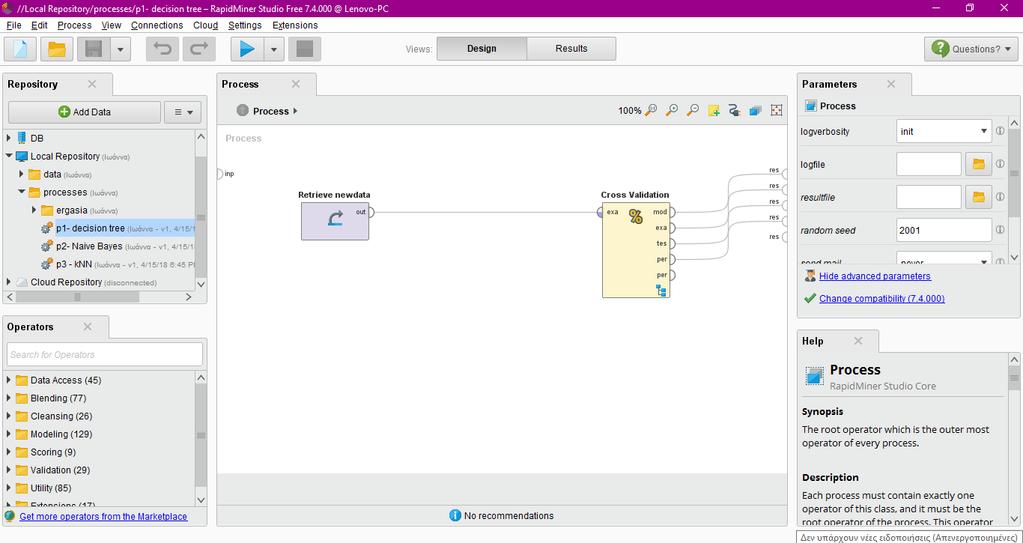1023x543 pixels.
Task: Click the random seed field
Action: pyautogui.click(x=944, y=230)
